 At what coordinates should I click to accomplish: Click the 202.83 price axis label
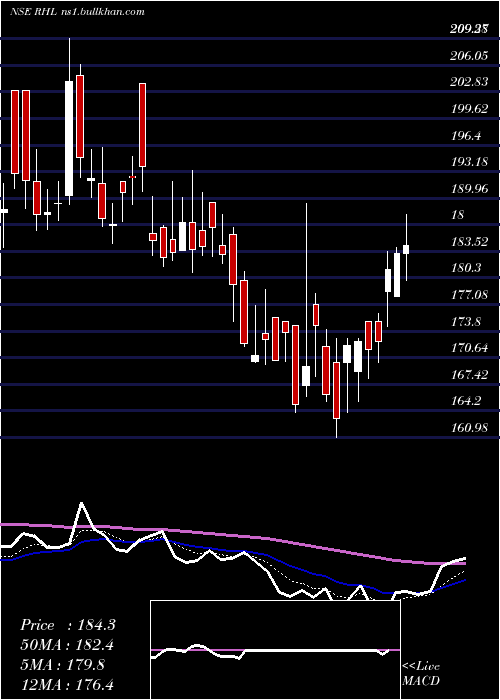[x=469, y=83]
